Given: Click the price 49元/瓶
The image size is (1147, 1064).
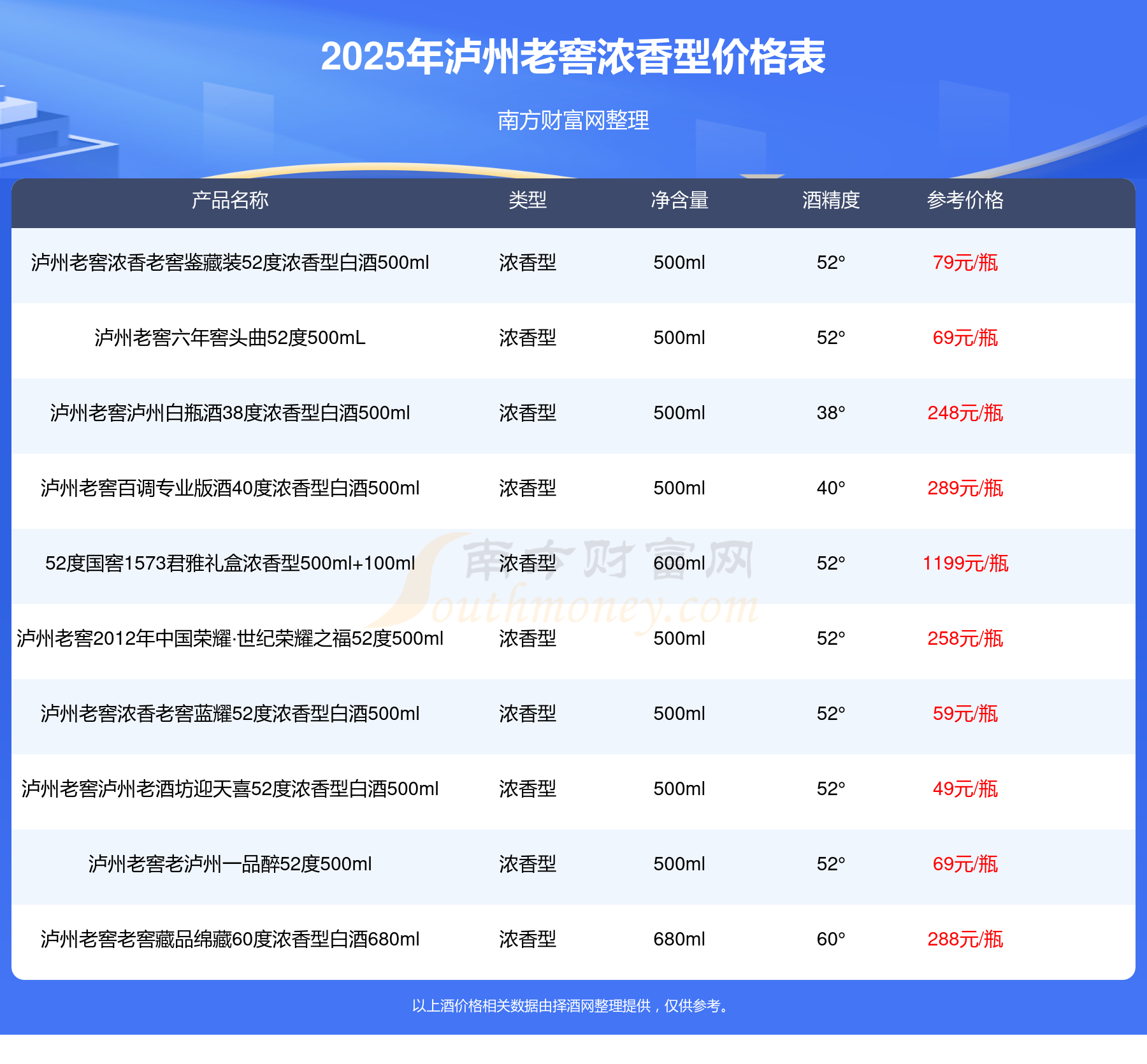Looking at the screenshot, I should (965, 789).
